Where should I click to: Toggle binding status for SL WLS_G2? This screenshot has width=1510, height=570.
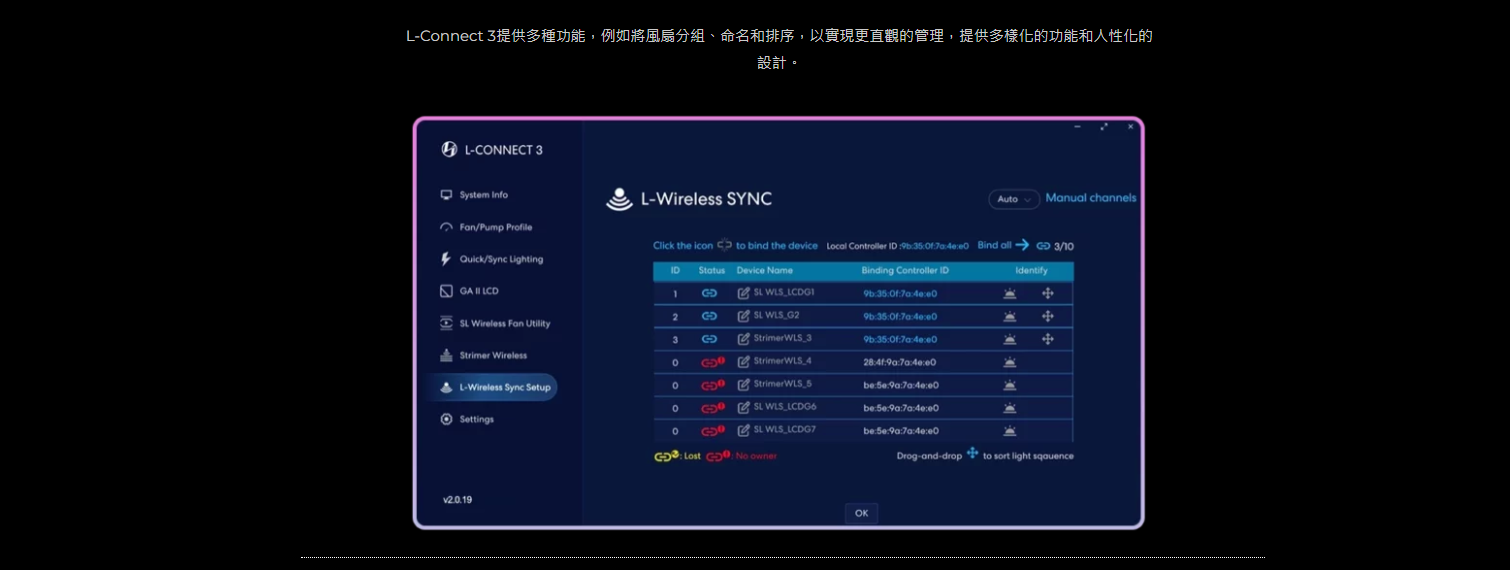[709, 316]
